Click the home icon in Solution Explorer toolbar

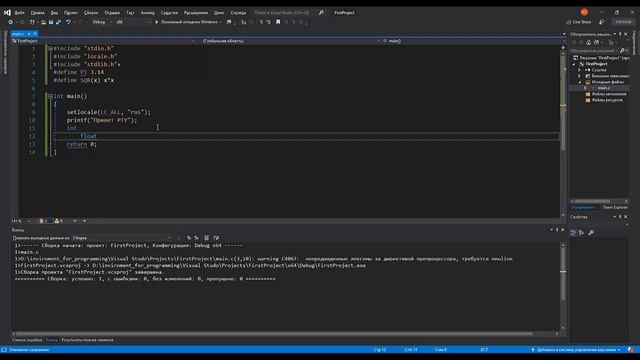tap(588, 42)
